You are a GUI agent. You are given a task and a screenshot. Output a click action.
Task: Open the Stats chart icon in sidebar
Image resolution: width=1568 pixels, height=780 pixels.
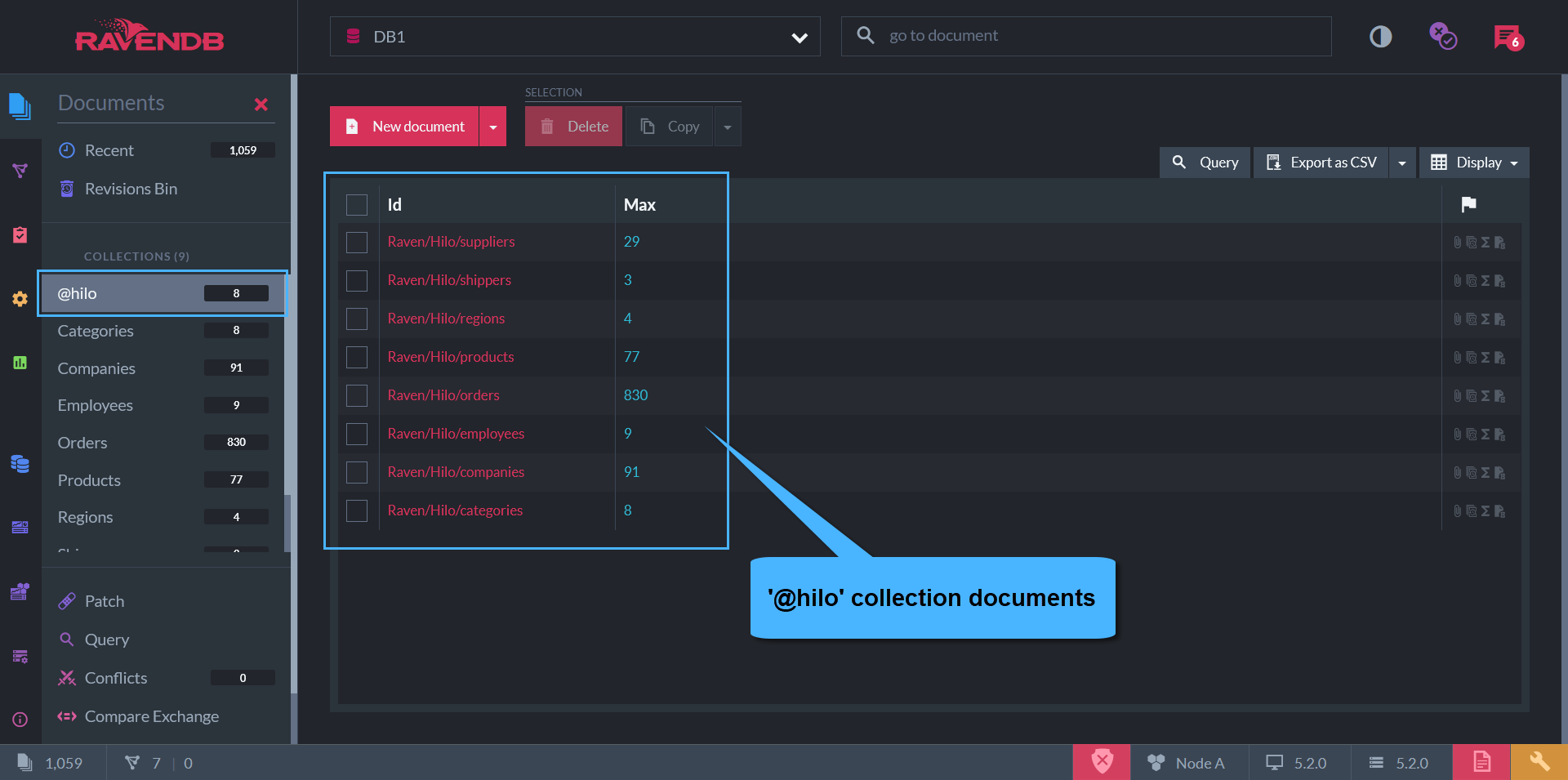pos(20,363)
